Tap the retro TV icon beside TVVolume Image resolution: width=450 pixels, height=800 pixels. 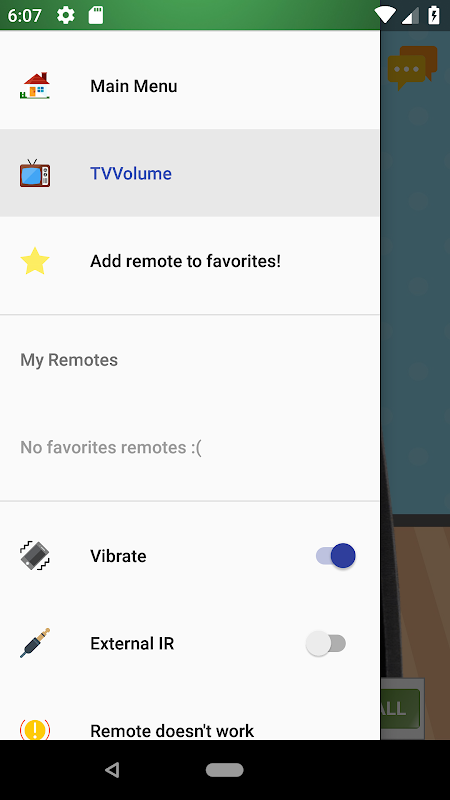(35, 173)
